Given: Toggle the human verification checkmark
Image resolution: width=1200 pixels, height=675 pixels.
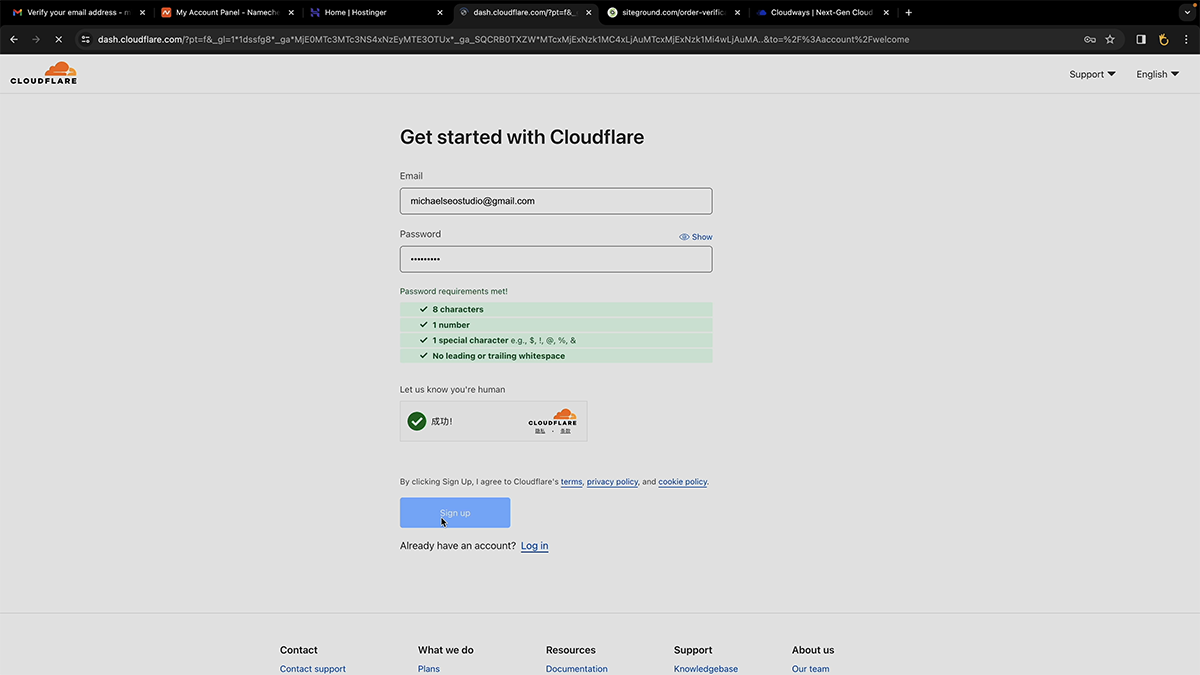Looking at the screenshot, I should pyautogui.click(x=417, y=421).
